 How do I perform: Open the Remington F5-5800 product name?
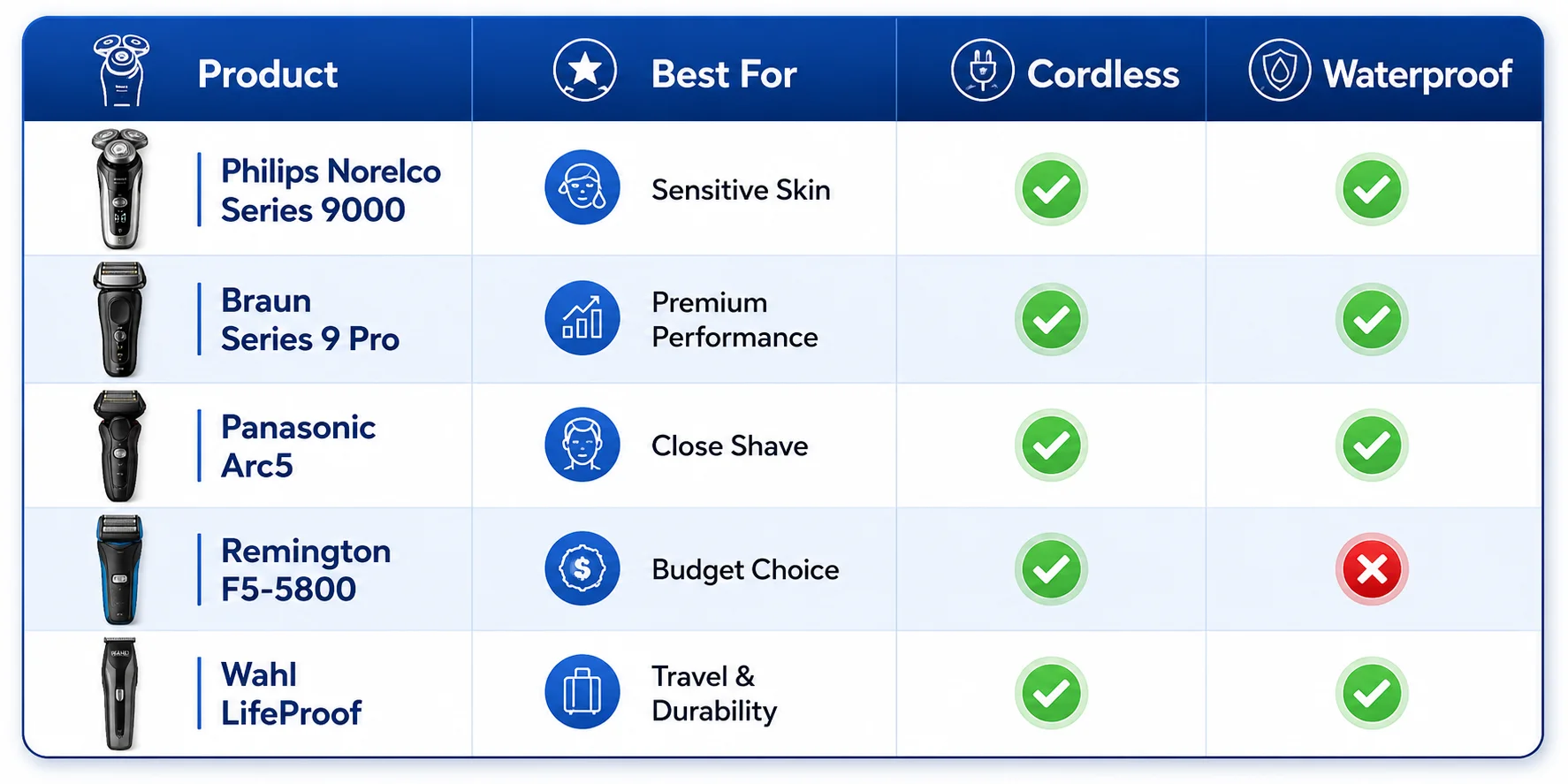tap(306, 570)
